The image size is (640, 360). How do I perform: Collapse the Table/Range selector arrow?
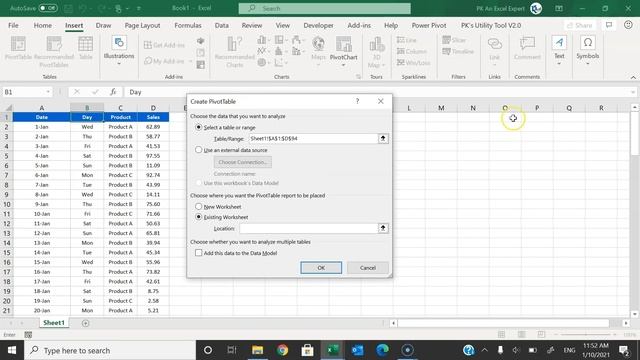[383, 138]
